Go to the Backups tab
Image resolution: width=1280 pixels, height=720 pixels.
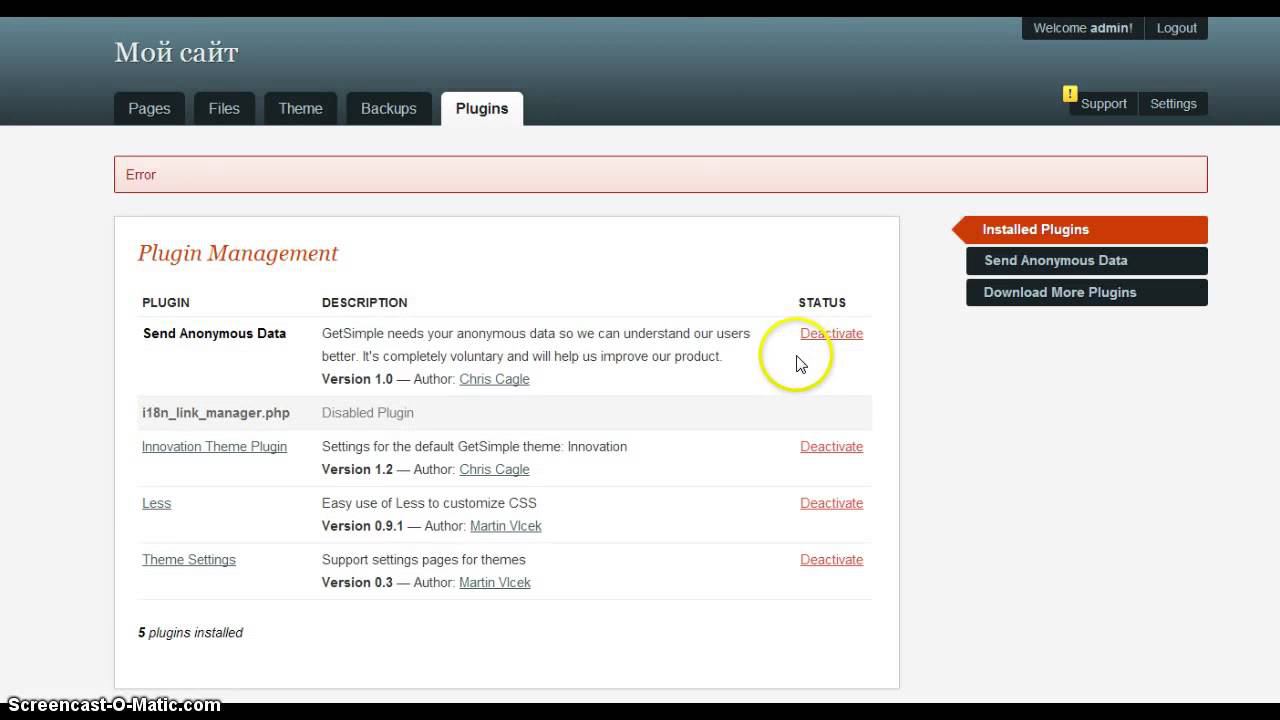[x=388, y=108]
